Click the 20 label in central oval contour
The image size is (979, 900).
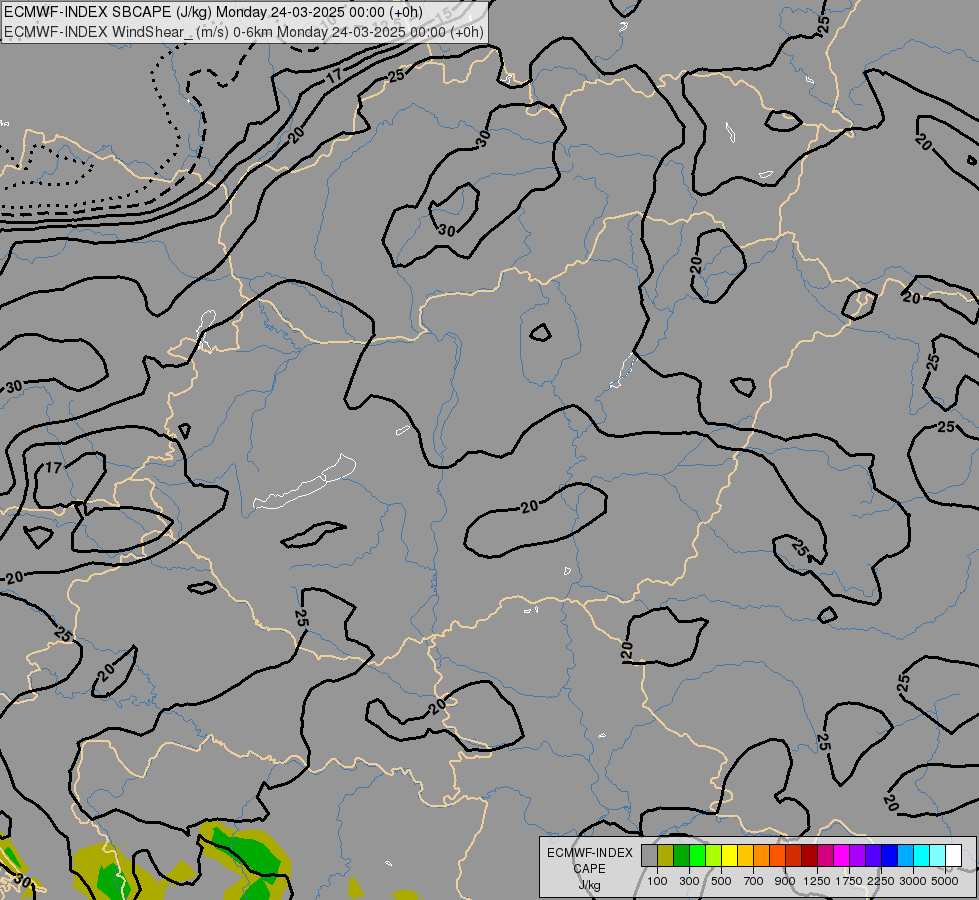[529, 507]
